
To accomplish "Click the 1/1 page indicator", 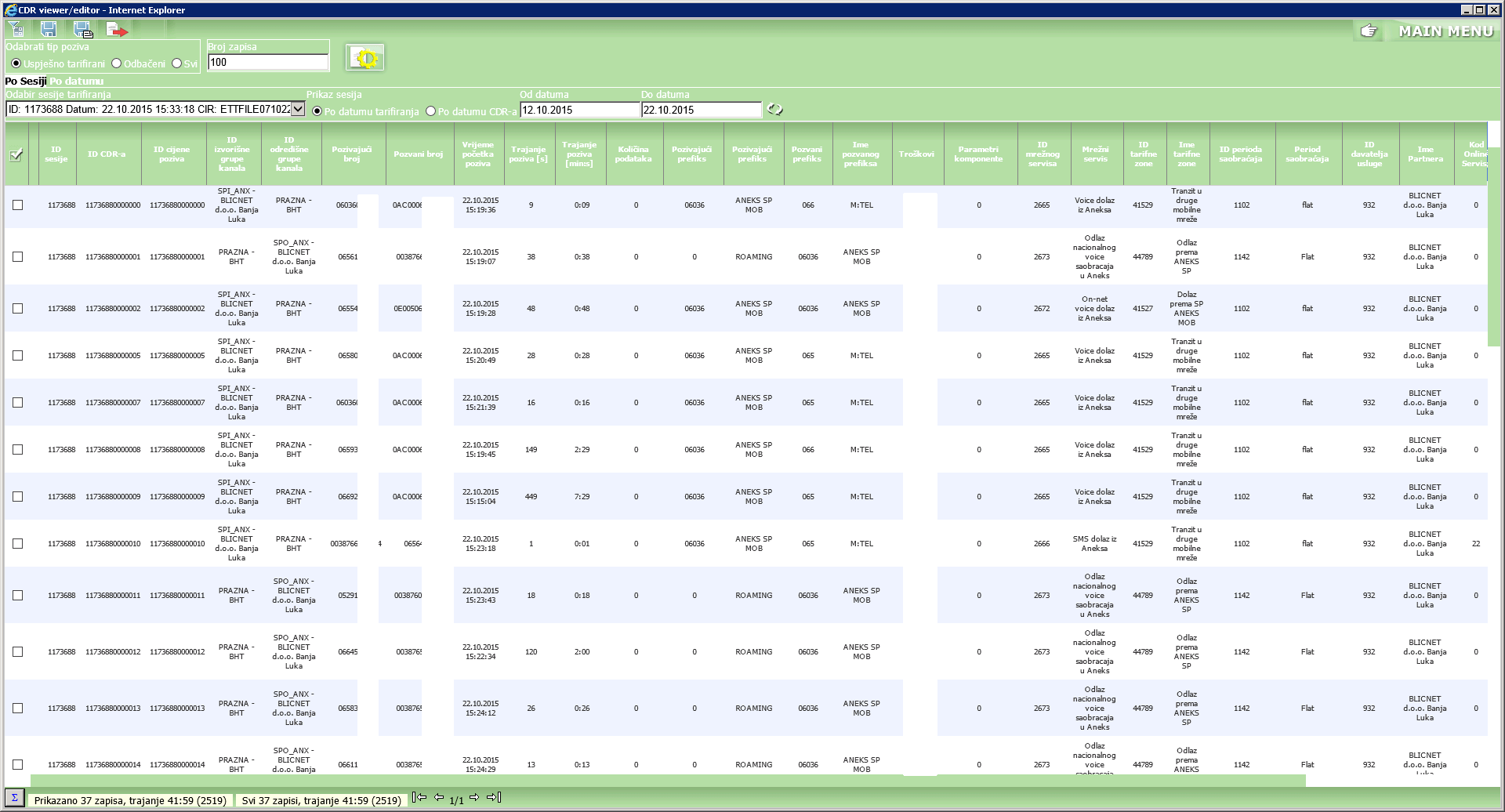I will click(456, 800).
